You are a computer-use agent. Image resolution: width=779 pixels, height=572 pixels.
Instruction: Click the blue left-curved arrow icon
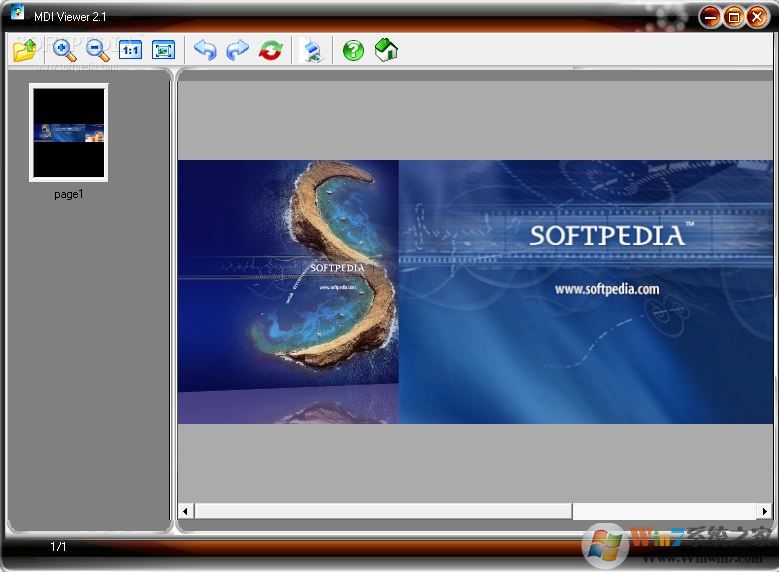click(x=205, y=50)
